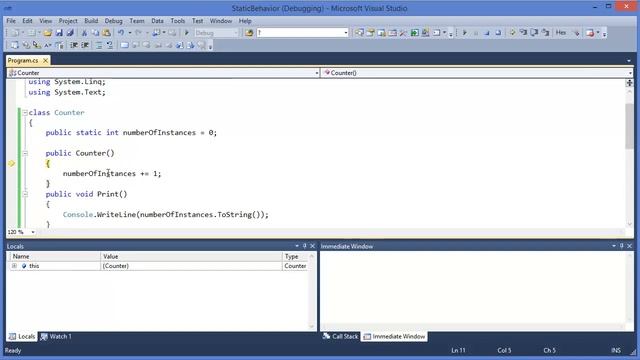
Task: Collapse the Print() method outlining node
Action: pos(25,194)
